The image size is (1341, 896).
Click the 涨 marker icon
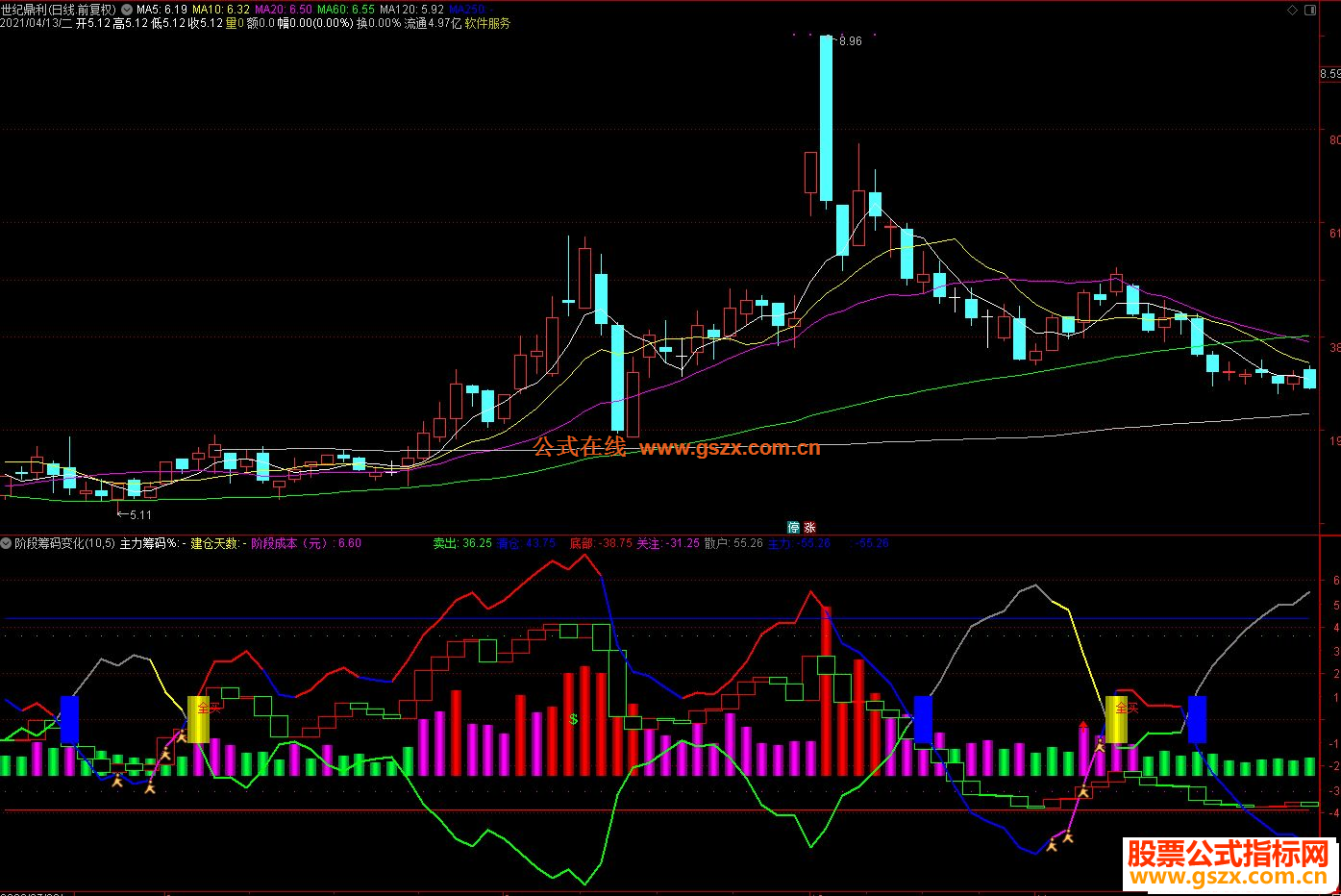click(x=809, y=527)
